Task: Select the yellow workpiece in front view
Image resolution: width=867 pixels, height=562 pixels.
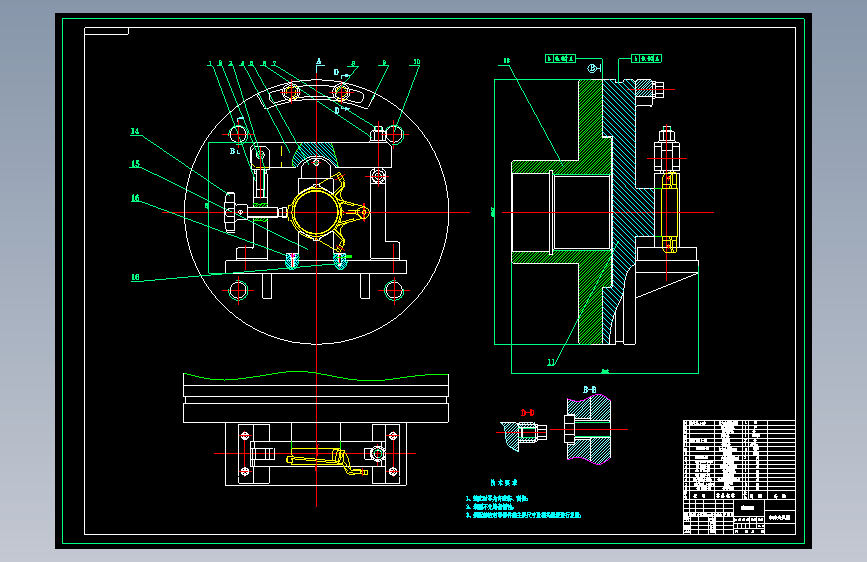Action: point(329,213)
